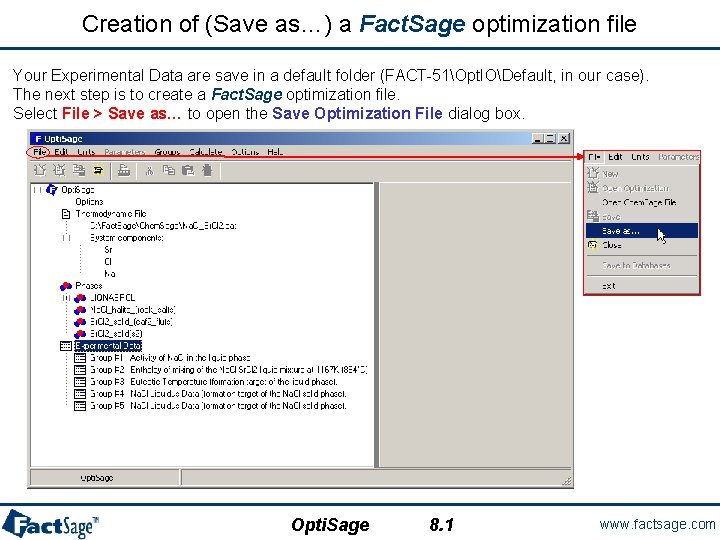Click the Close icon in File menu
The width and height of the screenshot is (720, 540).
click(592, 245)
